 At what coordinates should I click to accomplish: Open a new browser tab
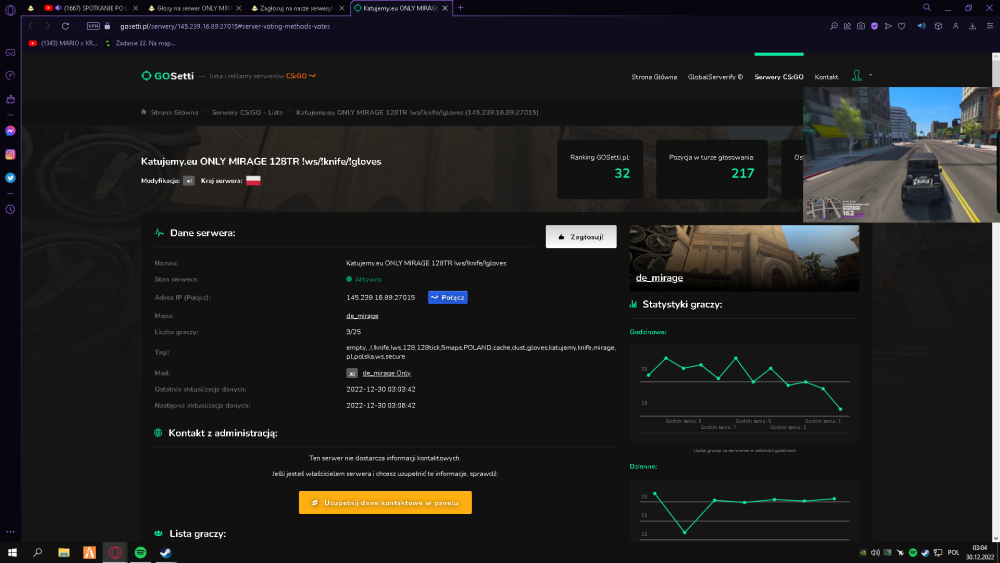click(460, 8)
